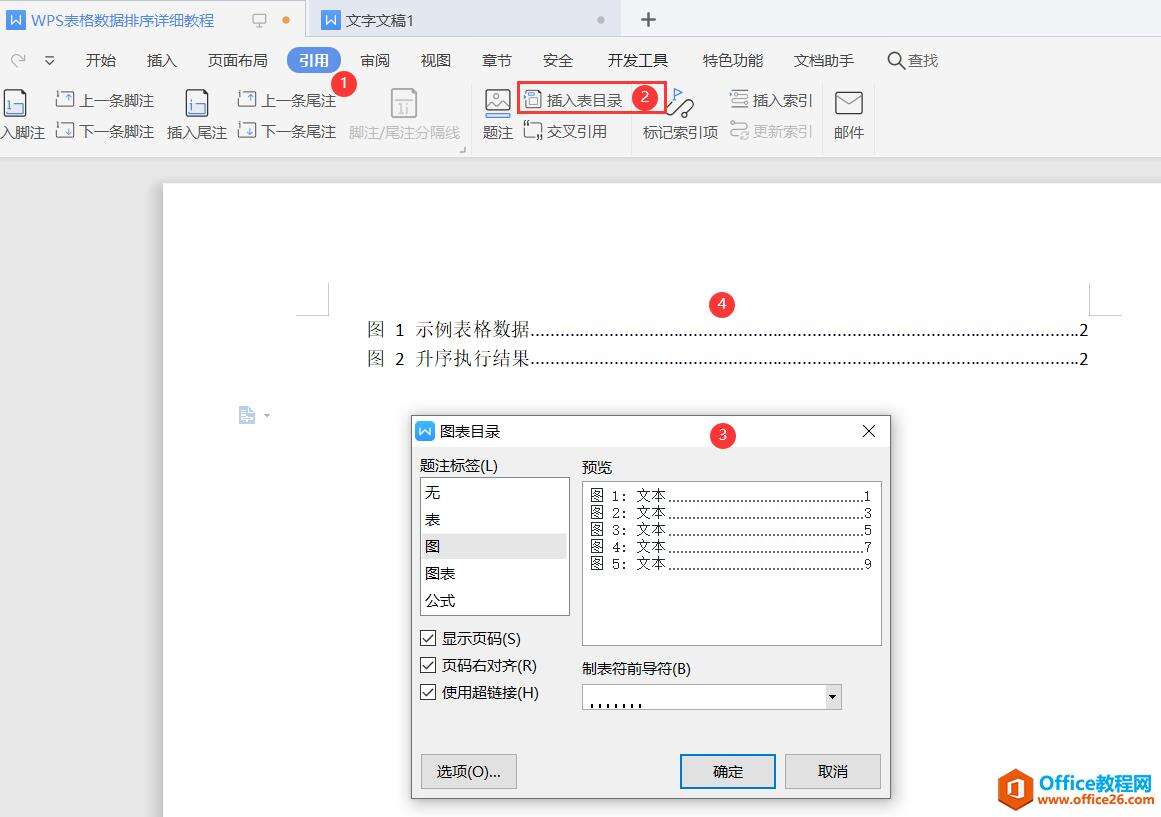Screen dimensions: 1161x817
Task: Click the preview box in 图表目录 dialog
Action: [732, 563]
